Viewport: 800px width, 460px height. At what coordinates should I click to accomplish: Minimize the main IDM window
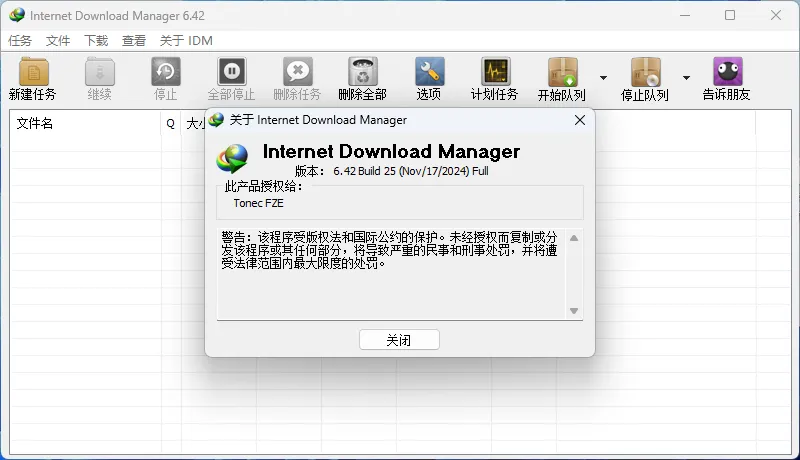tap(685, 15)
